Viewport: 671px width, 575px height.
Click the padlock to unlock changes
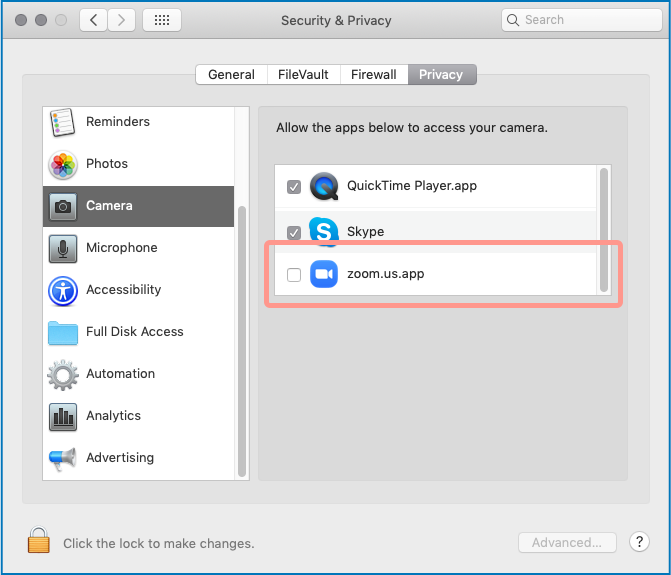tap(39, 540)
